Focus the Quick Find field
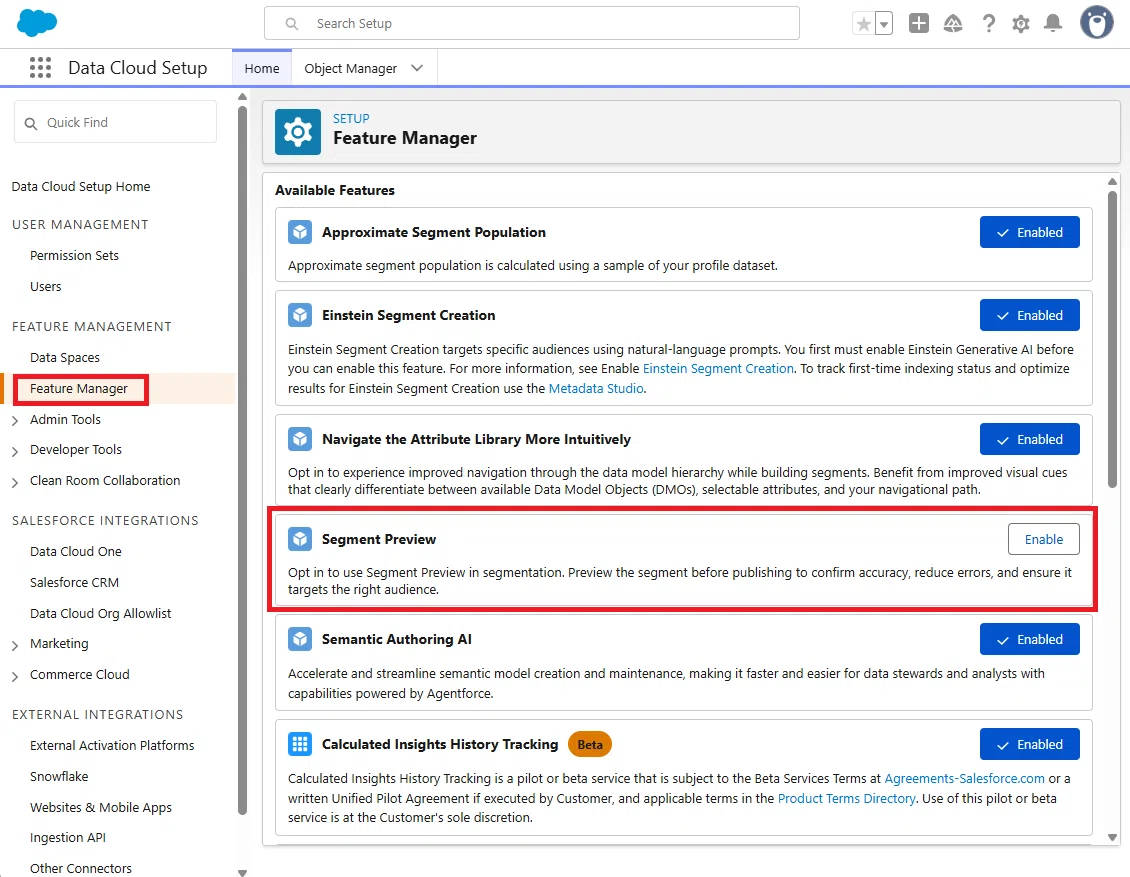This screenshot has width=1130, height=877. pyautogui.click(x=115, y=123)
